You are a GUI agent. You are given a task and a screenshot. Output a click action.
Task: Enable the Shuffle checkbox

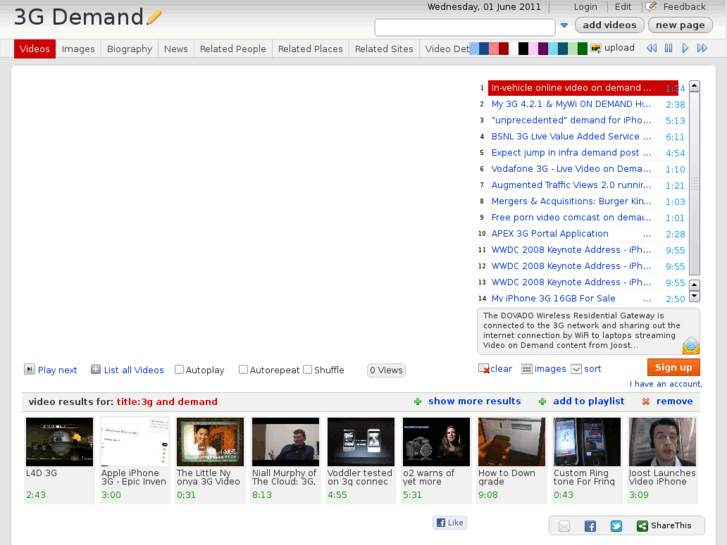(x=307, y=370)
